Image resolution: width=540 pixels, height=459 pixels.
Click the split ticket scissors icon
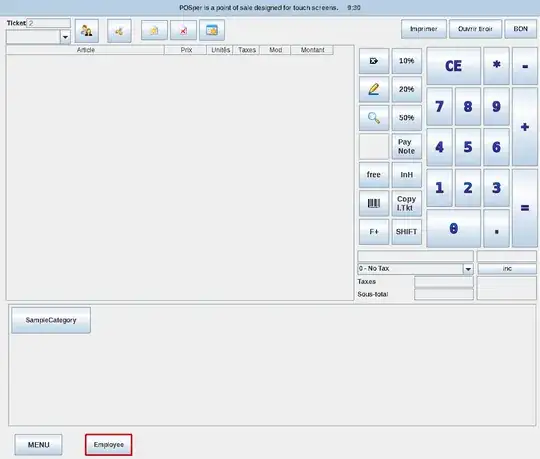click(x=119, y=31)
